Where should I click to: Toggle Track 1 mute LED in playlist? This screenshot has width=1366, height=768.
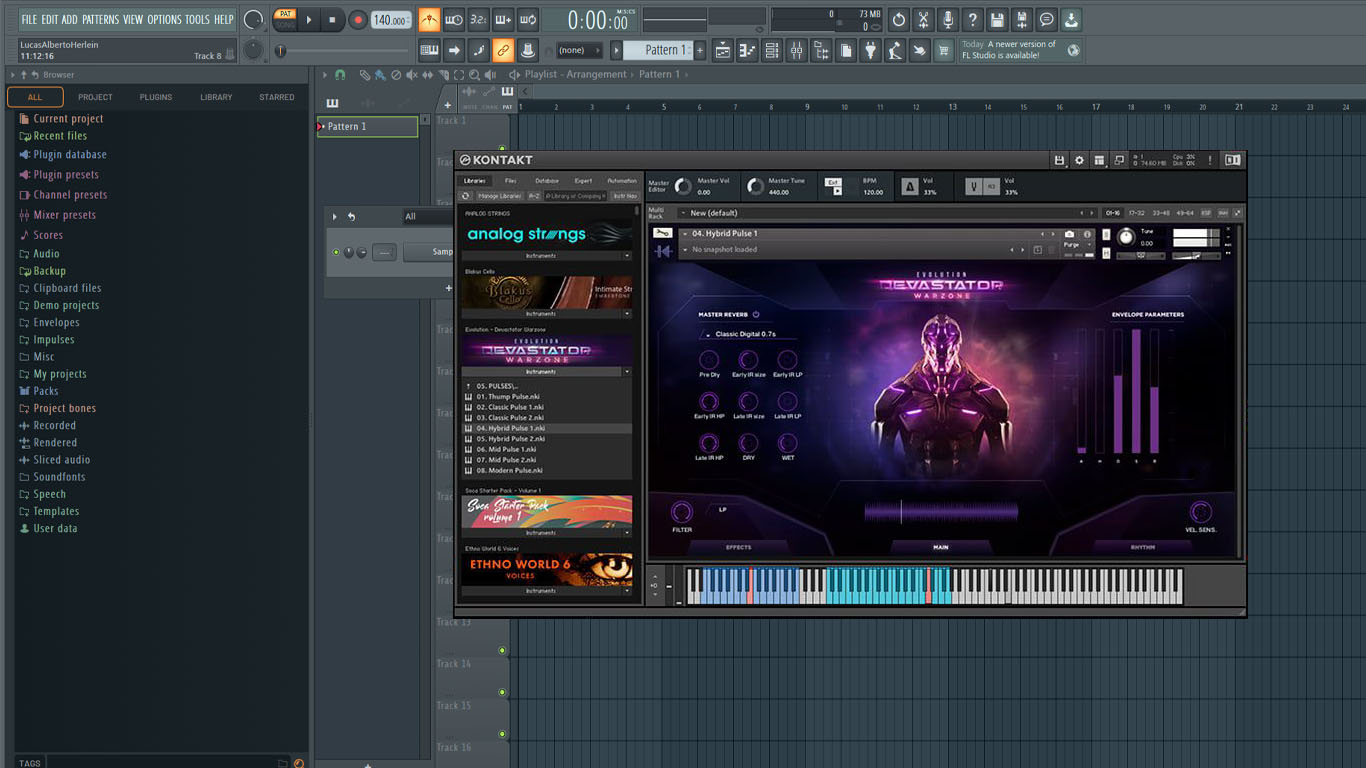pyautogui.click(x=503, y=150)
